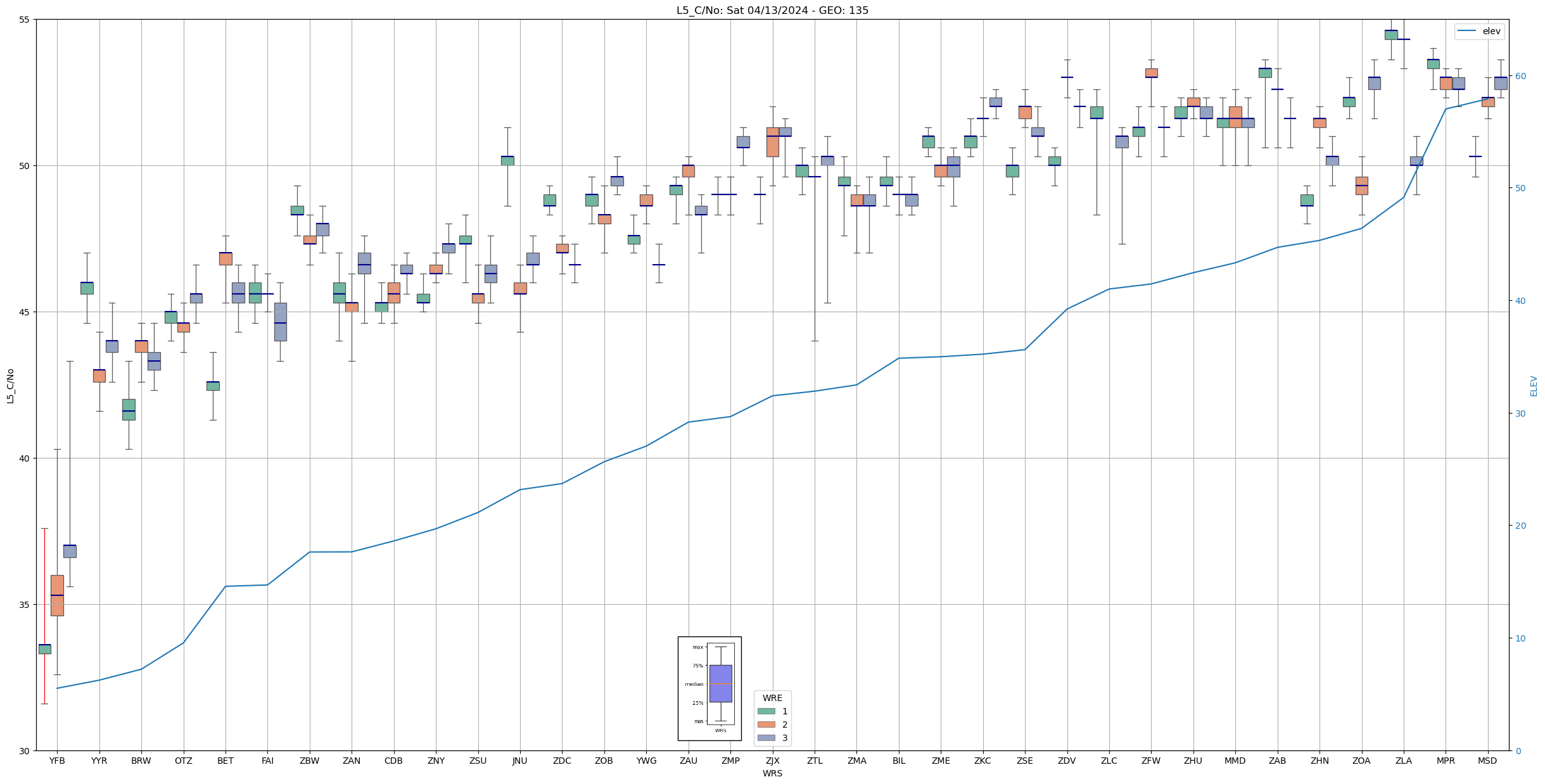Image resolution: width=1545 pixels, height=784 pixels.
Task: Click the green WRE 1 box above JNU
Action: (507, 161)
